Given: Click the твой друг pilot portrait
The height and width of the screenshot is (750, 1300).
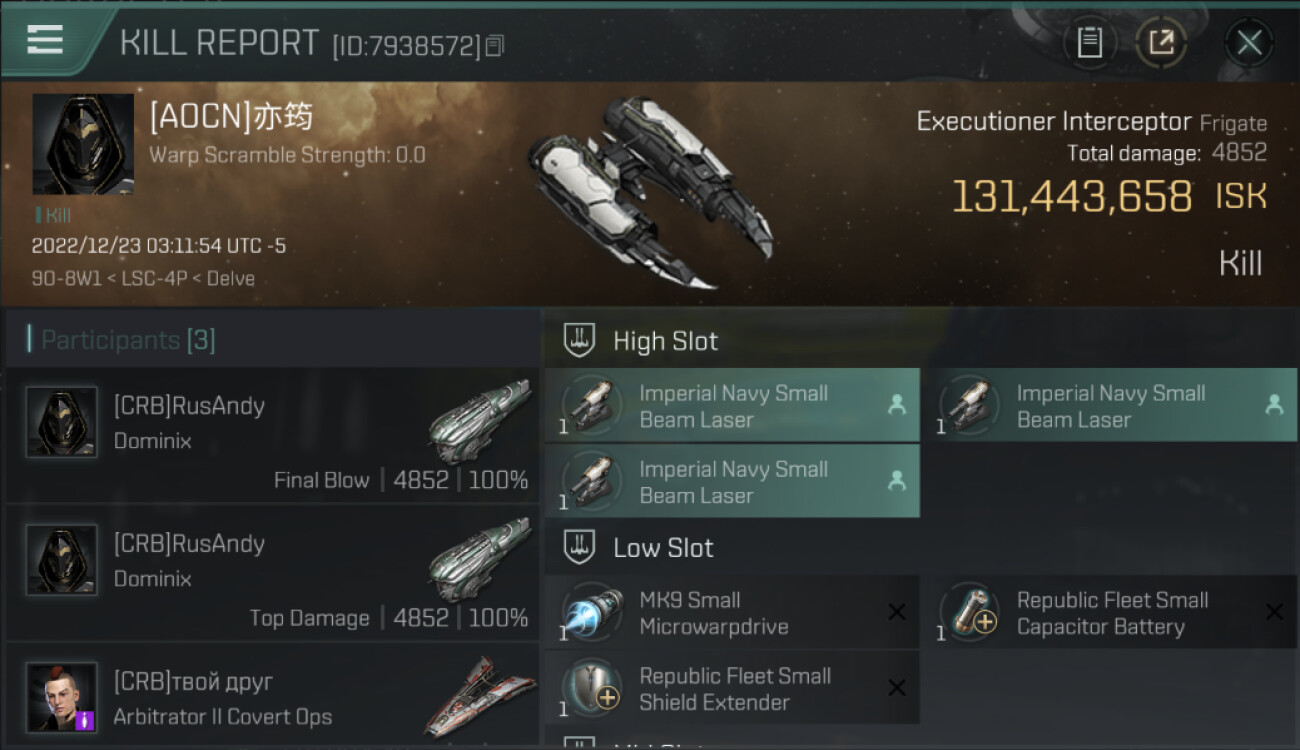Looking at the screenshot, I should coord(62,697).
